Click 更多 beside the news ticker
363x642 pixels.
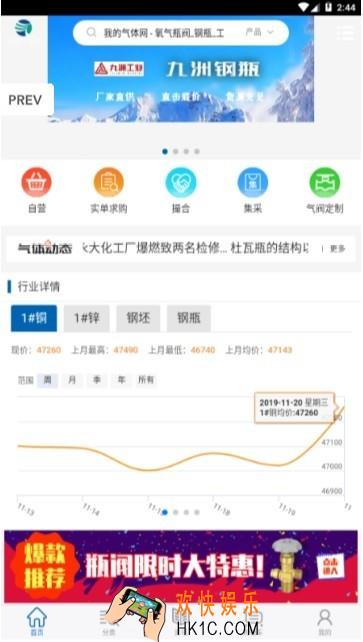pos(337,249)
